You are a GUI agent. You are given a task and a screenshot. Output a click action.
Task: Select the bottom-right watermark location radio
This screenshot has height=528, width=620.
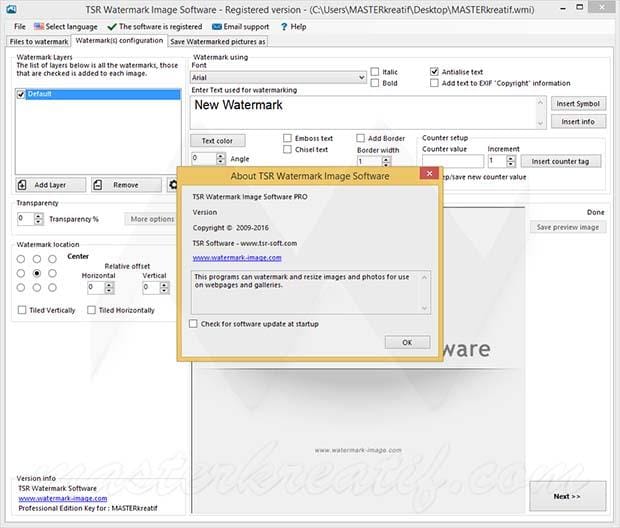click(x=52, y=288)
